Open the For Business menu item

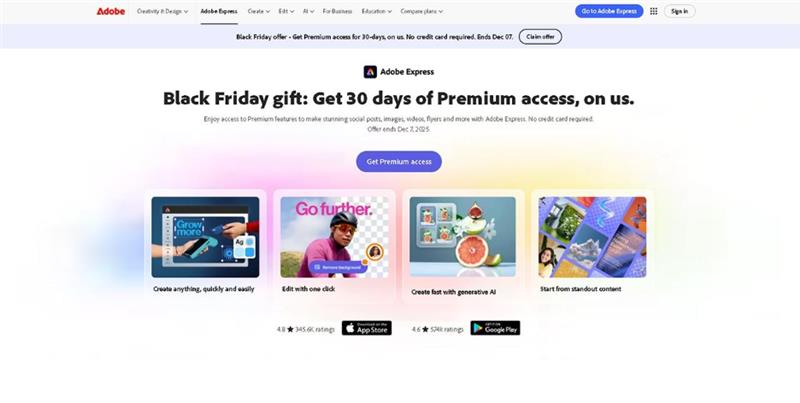[337, 11]
